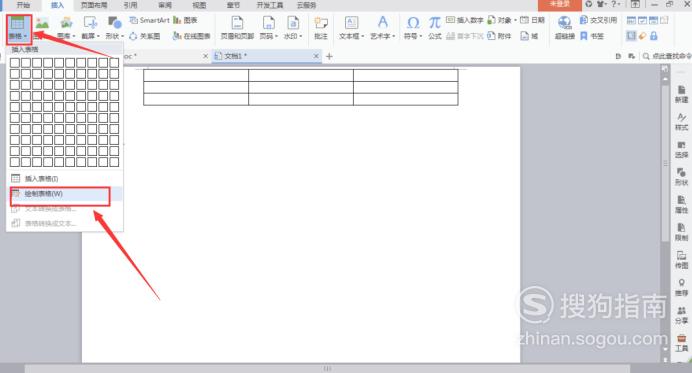Viewport: 692px width, 373px height.
Task: Insert the Date (日期)
Action: [x=532, y=20]
